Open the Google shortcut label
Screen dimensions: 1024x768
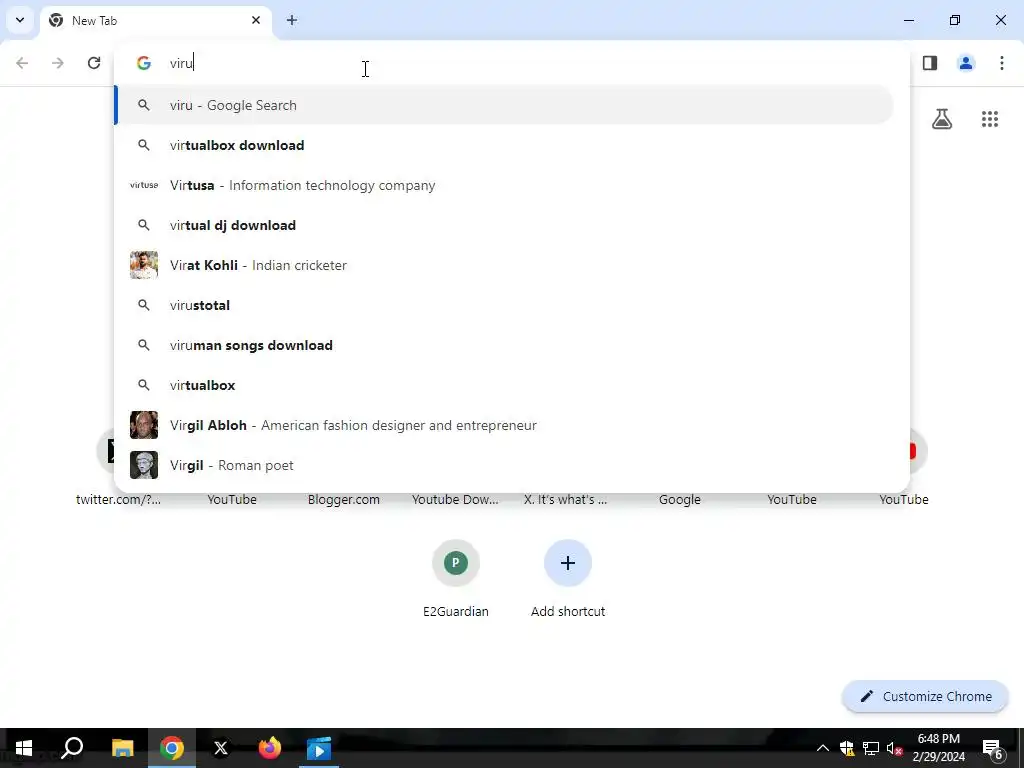point(680,500)
